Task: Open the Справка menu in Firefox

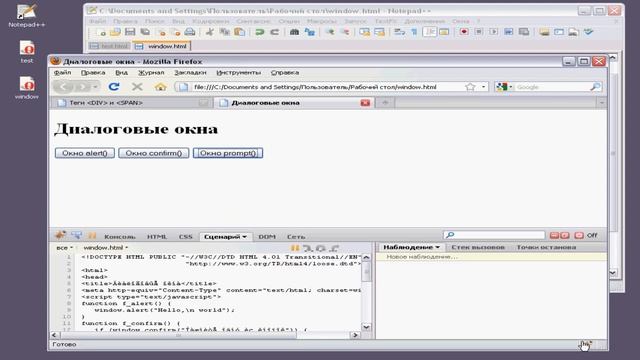Action: point(285,73)
